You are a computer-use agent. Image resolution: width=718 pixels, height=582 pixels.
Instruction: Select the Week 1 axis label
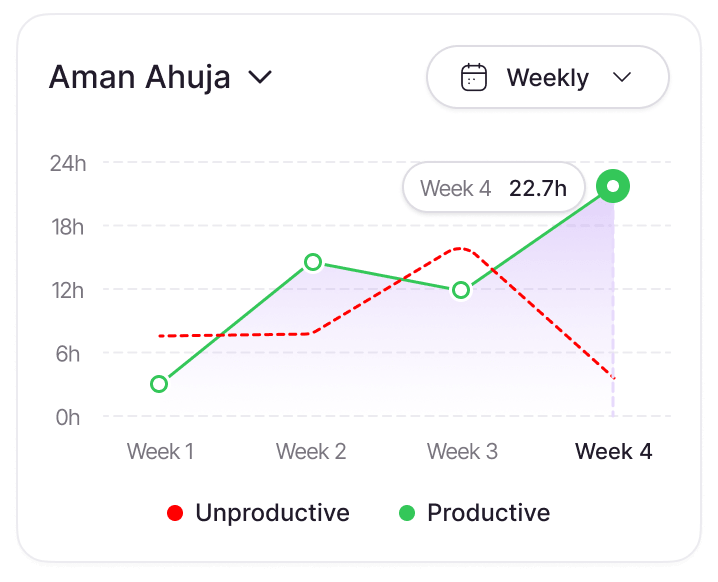(160, 451)
